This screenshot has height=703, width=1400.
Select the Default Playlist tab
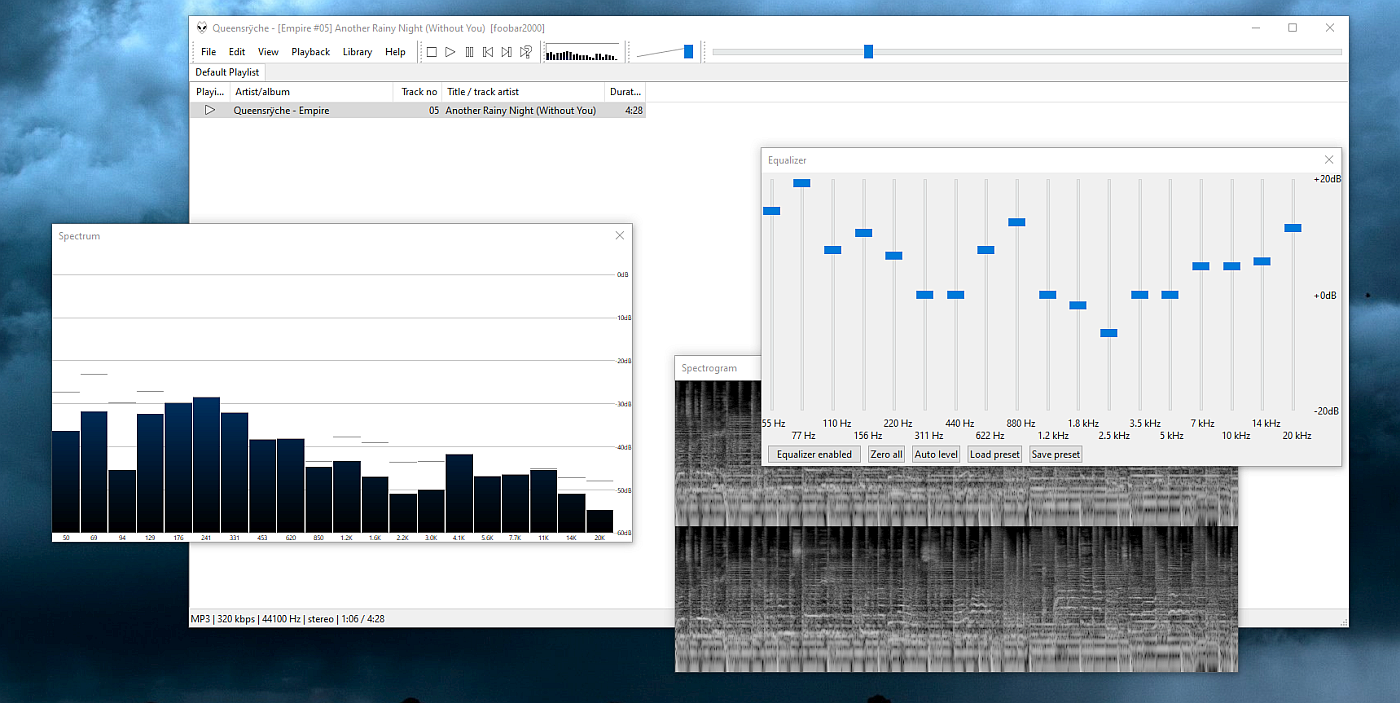point(227,72)
